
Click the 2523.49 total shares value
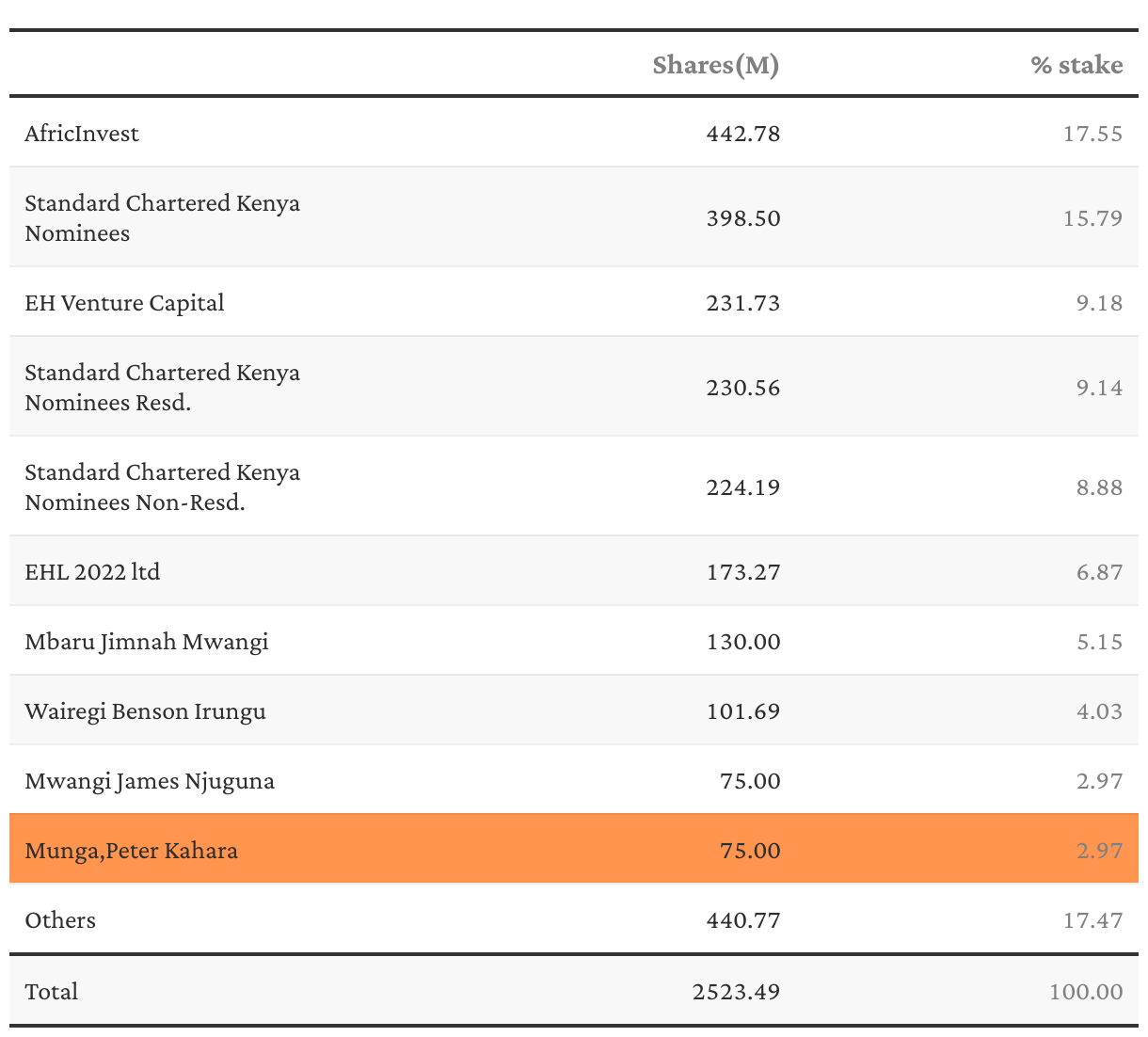736,992
